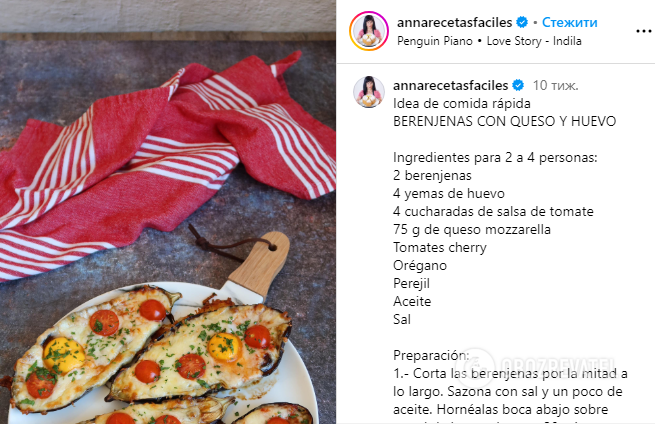Click the verified badge in the caption line
The image size is (655, 424).
[x=518, y=85]
